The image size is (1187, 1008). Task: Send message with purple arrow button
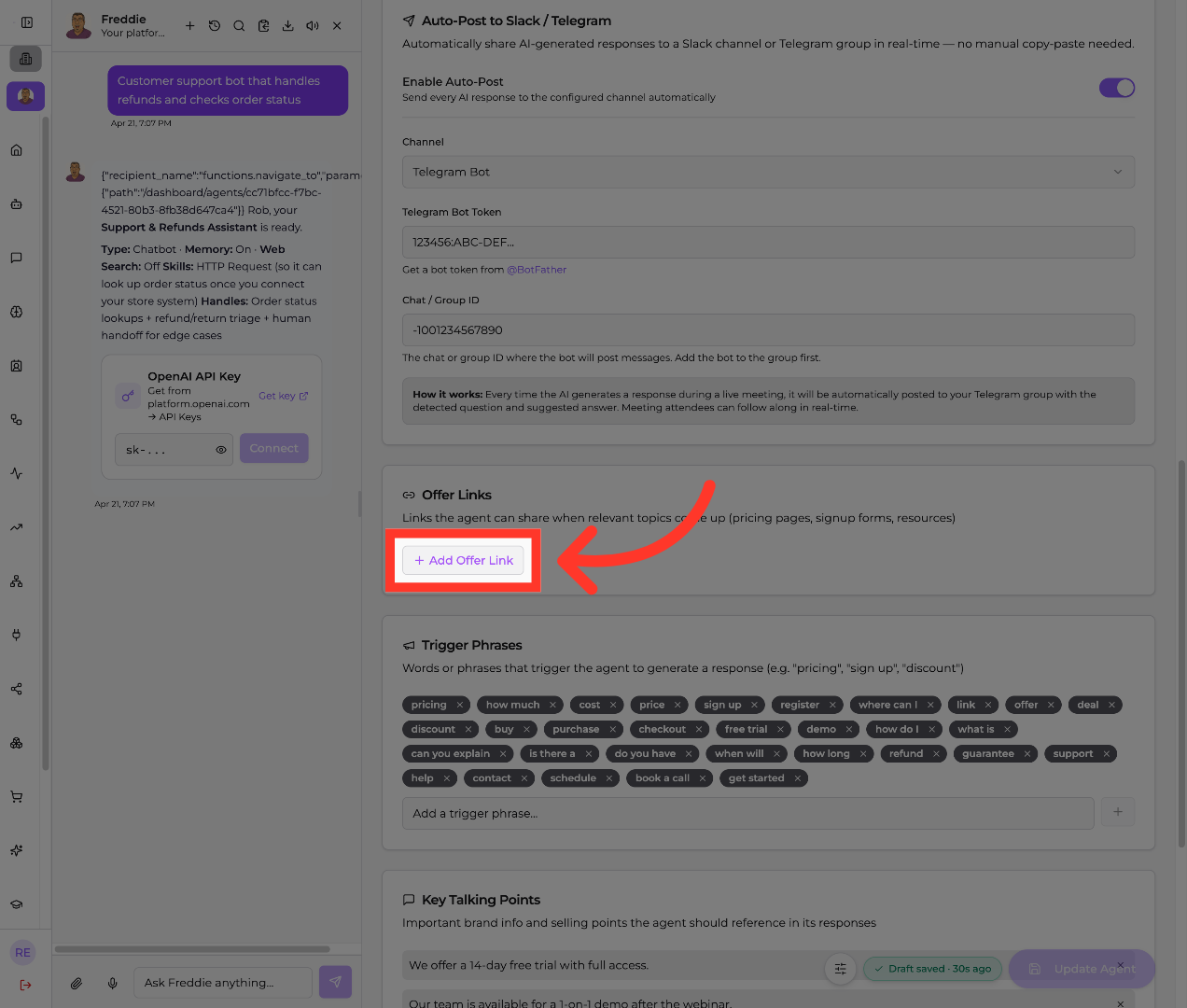[x=335, y=982]
